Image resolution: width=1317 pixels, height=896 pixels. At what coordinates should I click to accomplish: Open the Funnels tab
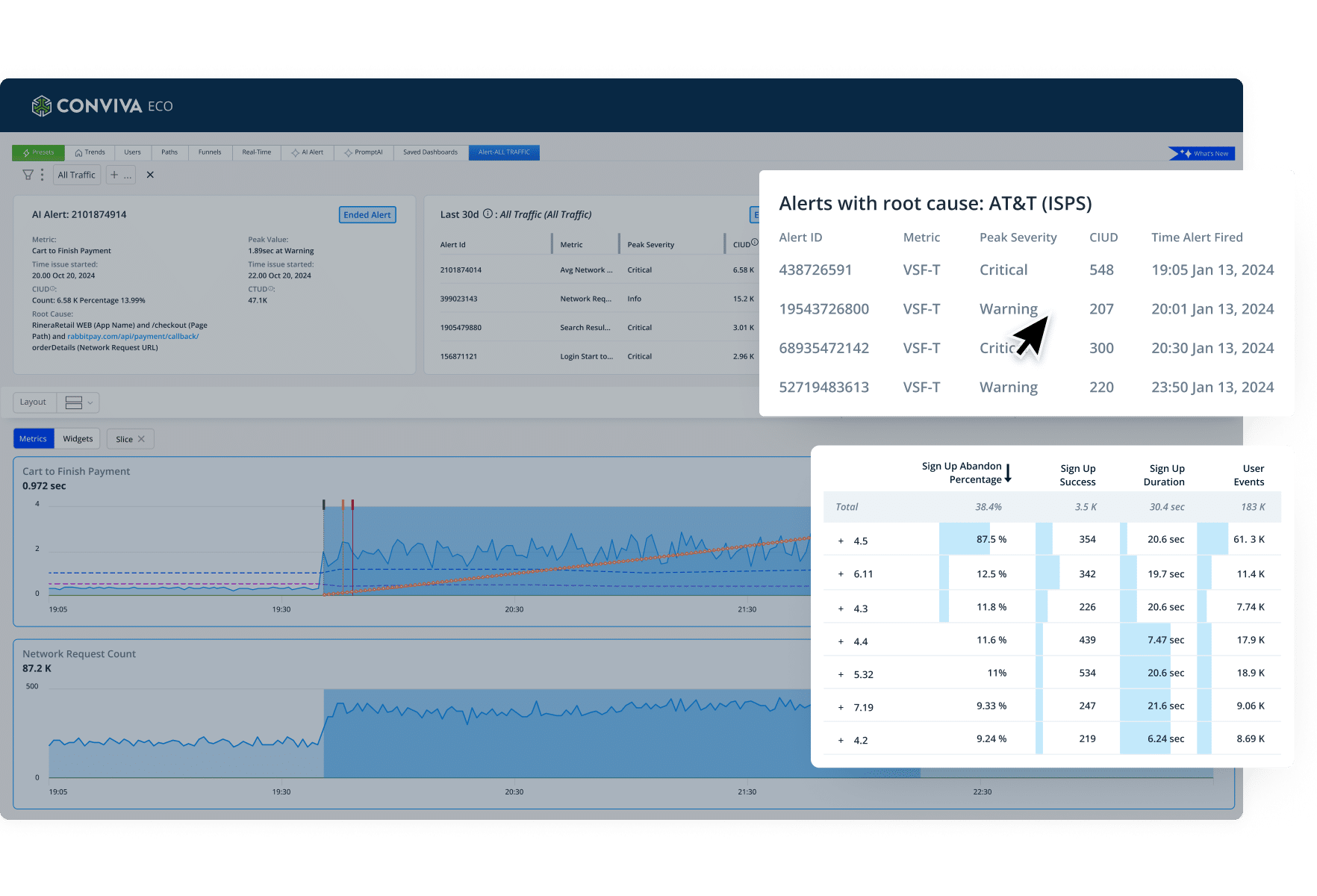pyautogui.click(x=210, y=152)
